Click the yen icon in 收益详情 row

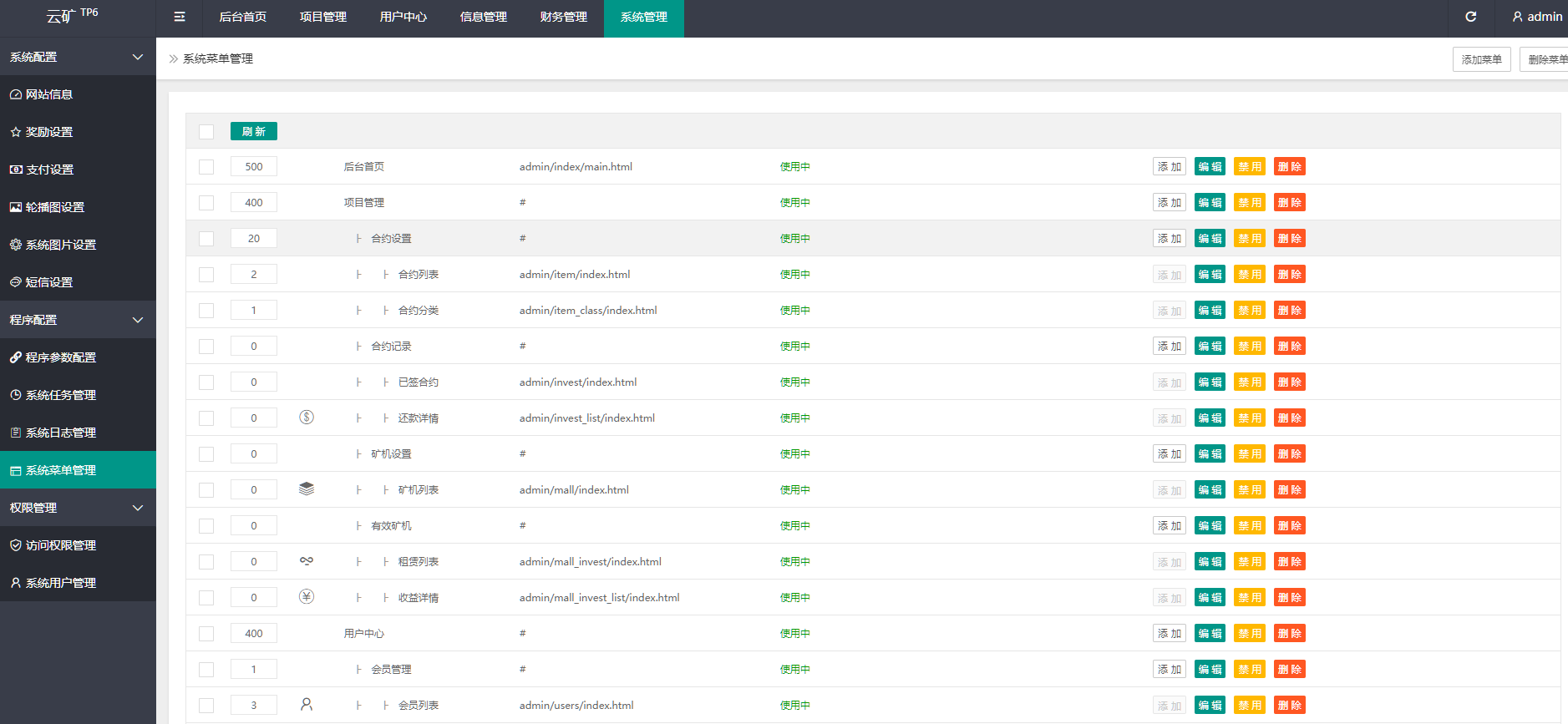307,597
